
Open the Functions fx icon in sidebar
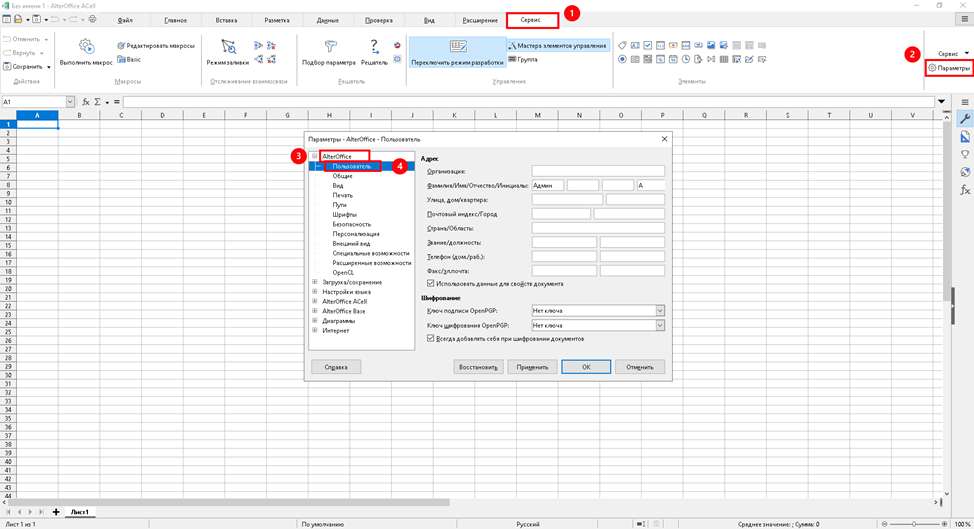pos(965,189)
